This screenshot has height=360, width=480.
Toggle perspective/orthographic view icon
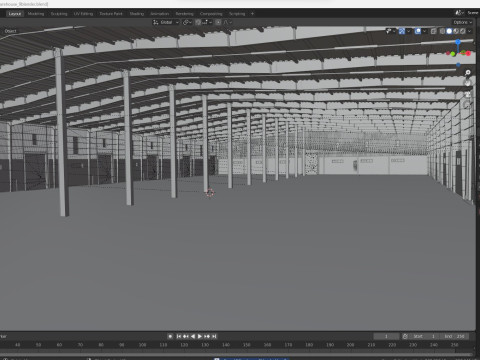[x=468, y=105]
